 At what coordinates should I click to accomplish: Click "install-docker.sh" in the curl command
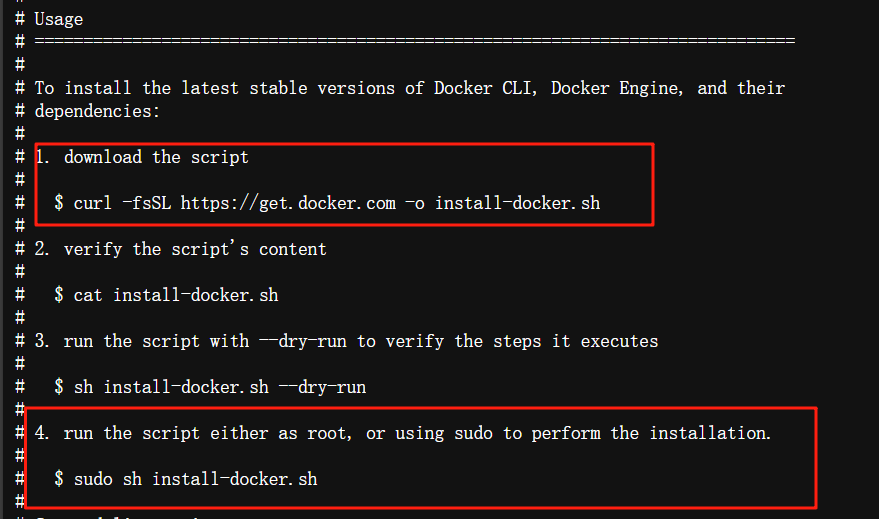(x=517, y=203)
